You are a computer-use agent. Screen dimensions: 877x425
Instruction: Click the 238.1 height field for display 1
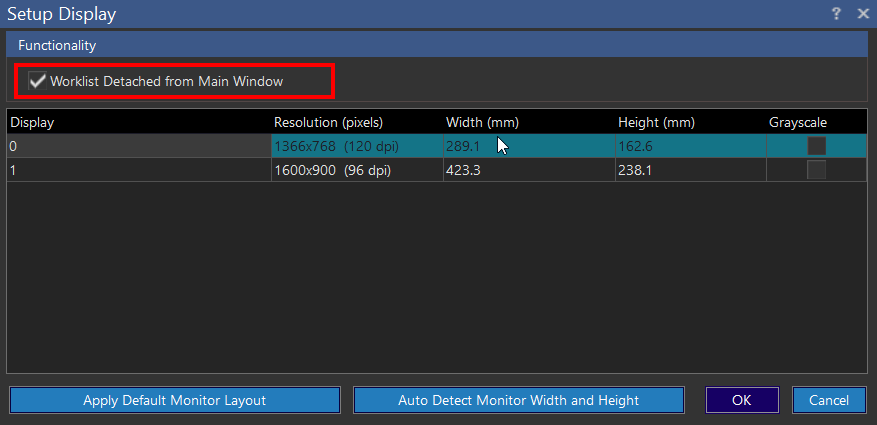[690, 170]
